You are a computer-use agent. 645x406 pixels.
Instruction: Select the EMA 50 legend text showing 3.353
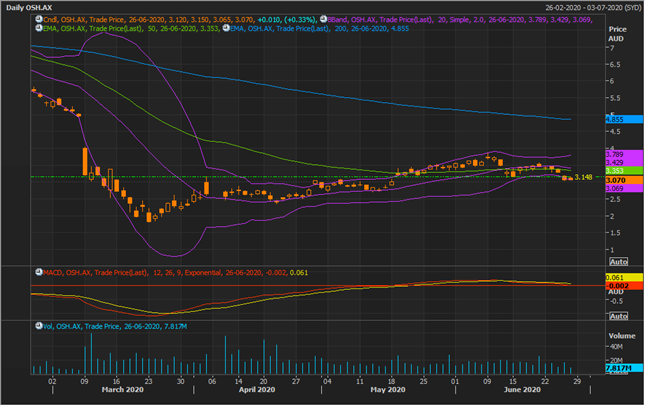pos(132,28)
